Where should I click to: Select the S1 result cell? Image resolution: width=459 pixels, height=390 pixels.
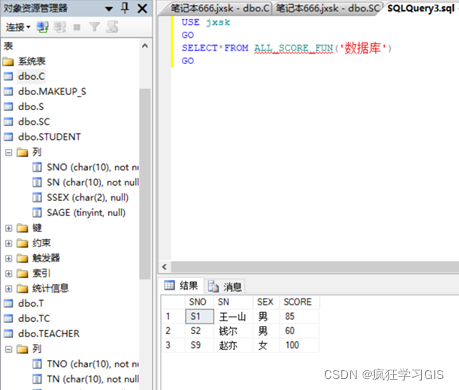point(199,316)
